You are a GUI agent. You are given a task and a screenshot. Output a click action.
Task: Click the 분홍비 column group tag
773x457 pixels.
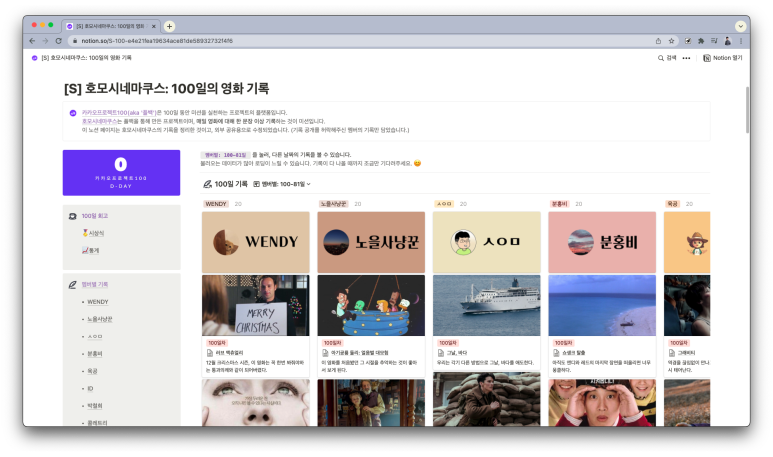coord(560,204)
